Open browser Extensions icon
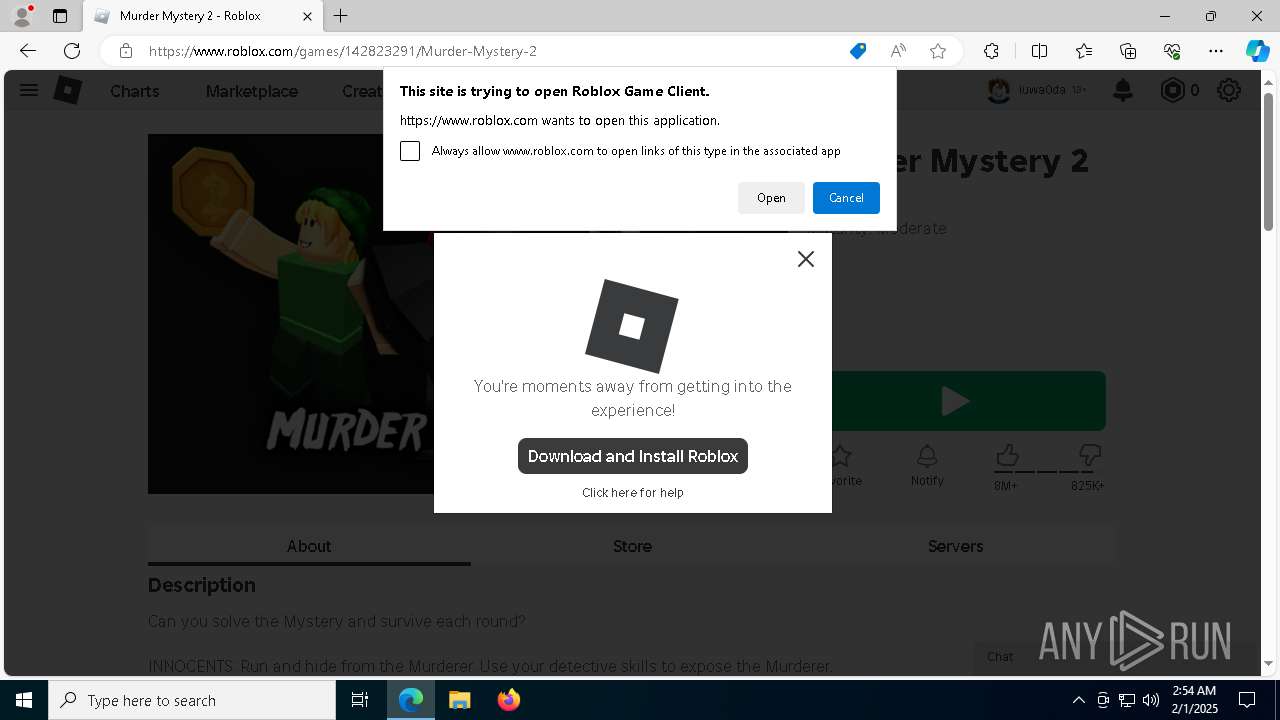The height and width of the screenshot is (720, 1280). click(x=991, y=51)
